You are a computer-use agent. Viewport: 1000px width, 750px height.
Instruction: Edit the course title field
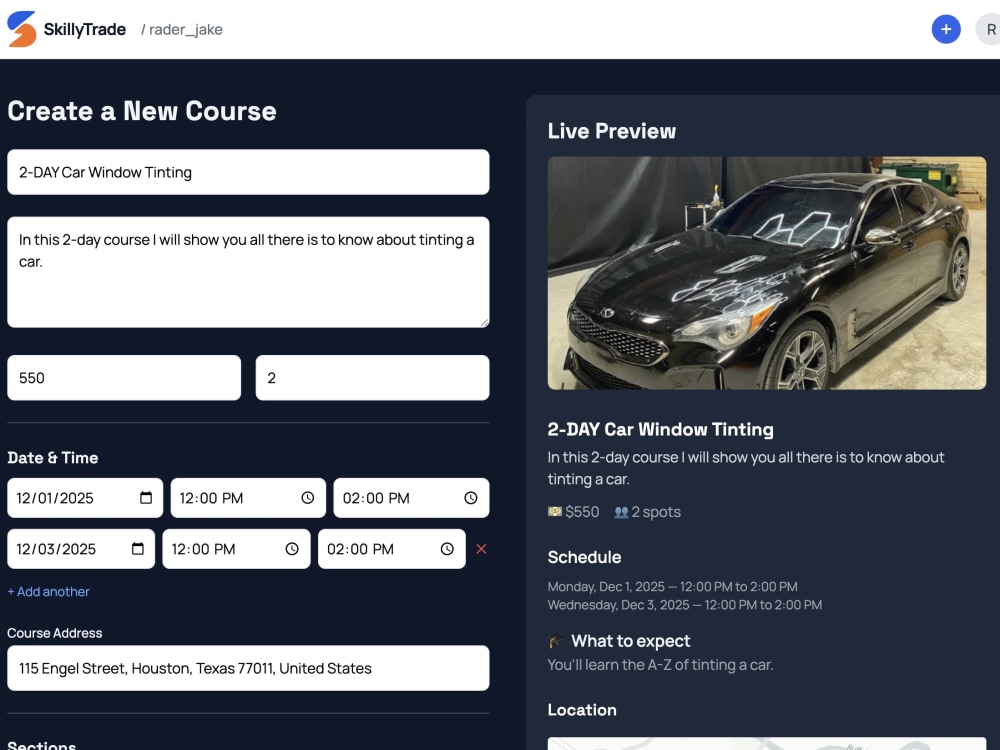click(x=248, y=172)
